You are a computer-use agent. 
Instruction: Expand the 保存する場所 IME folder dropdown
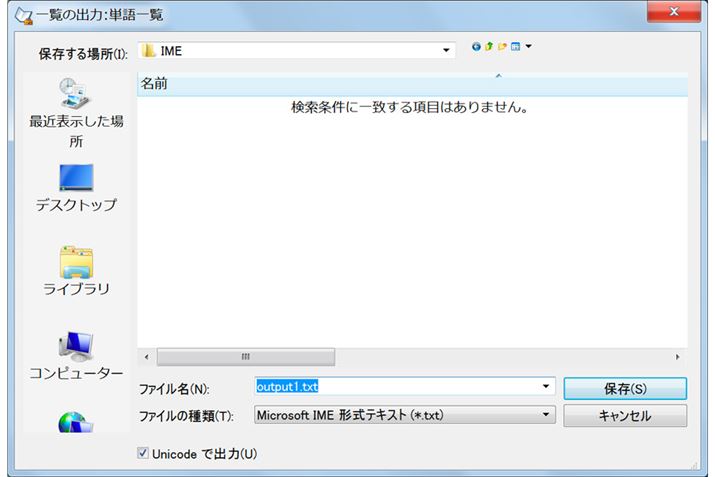(x=446, y=50)
